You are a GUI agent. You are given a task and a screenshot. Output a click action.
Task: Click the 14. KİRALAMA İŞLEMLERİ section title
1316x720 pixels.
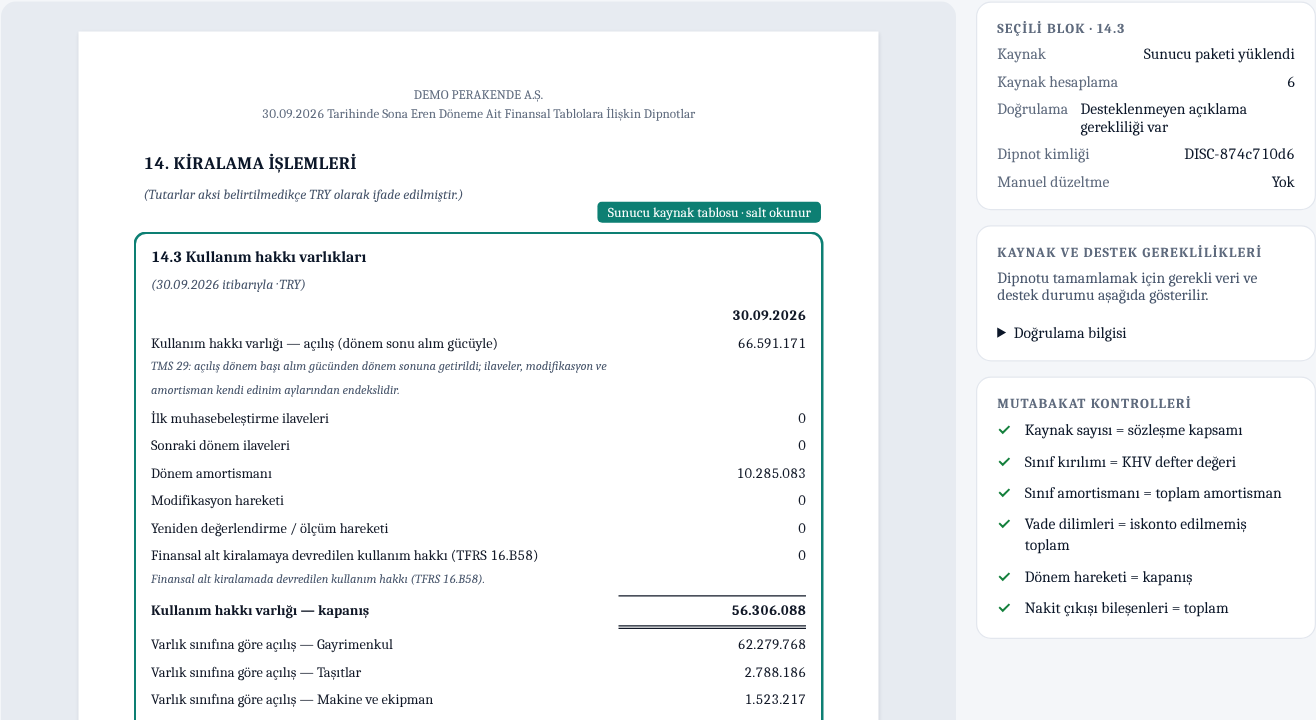pos(250,163)
